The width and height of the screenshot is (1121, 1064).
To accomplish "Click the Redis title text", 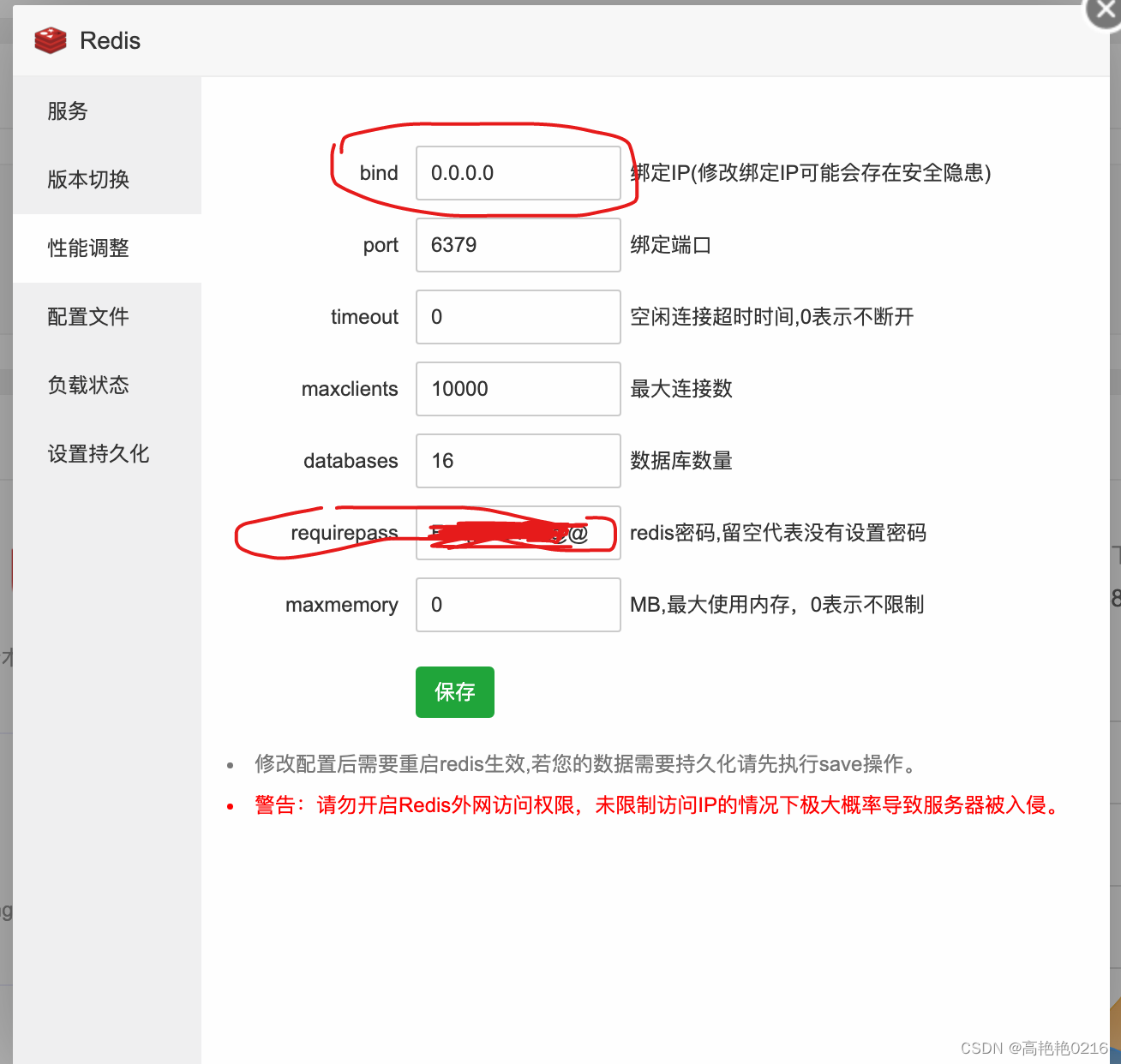I will click(110, 40).
